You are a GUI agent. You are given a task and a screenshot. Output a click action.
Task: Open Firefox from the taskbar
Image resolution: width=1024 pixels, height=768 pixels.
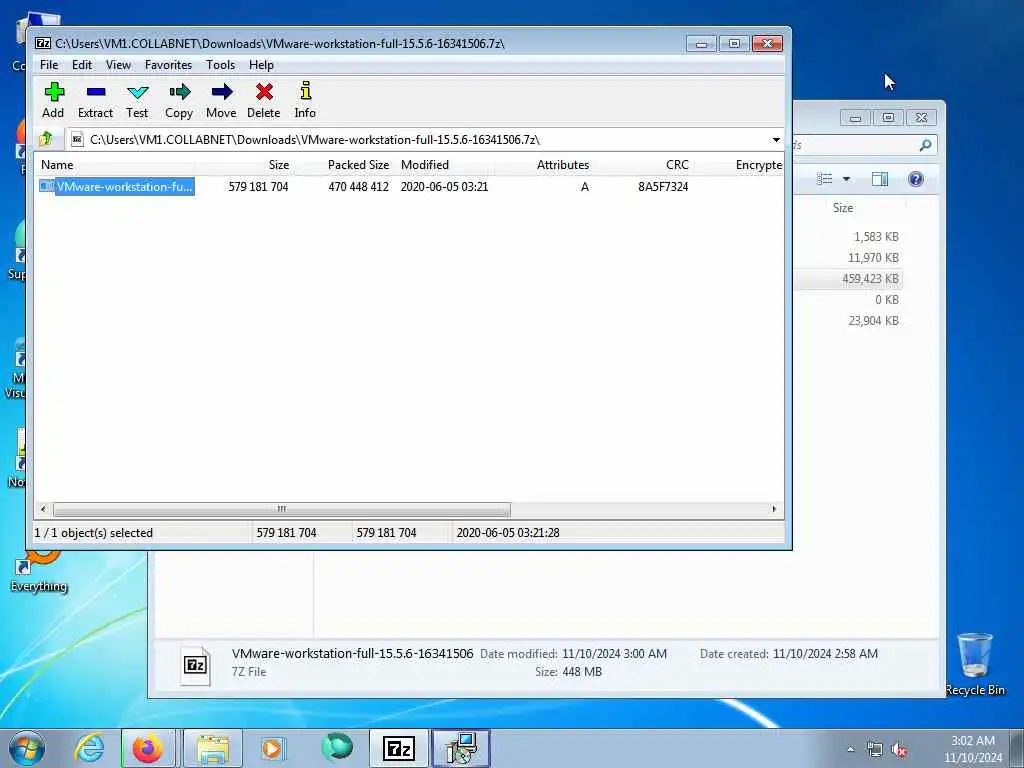(x=148, y=748)
